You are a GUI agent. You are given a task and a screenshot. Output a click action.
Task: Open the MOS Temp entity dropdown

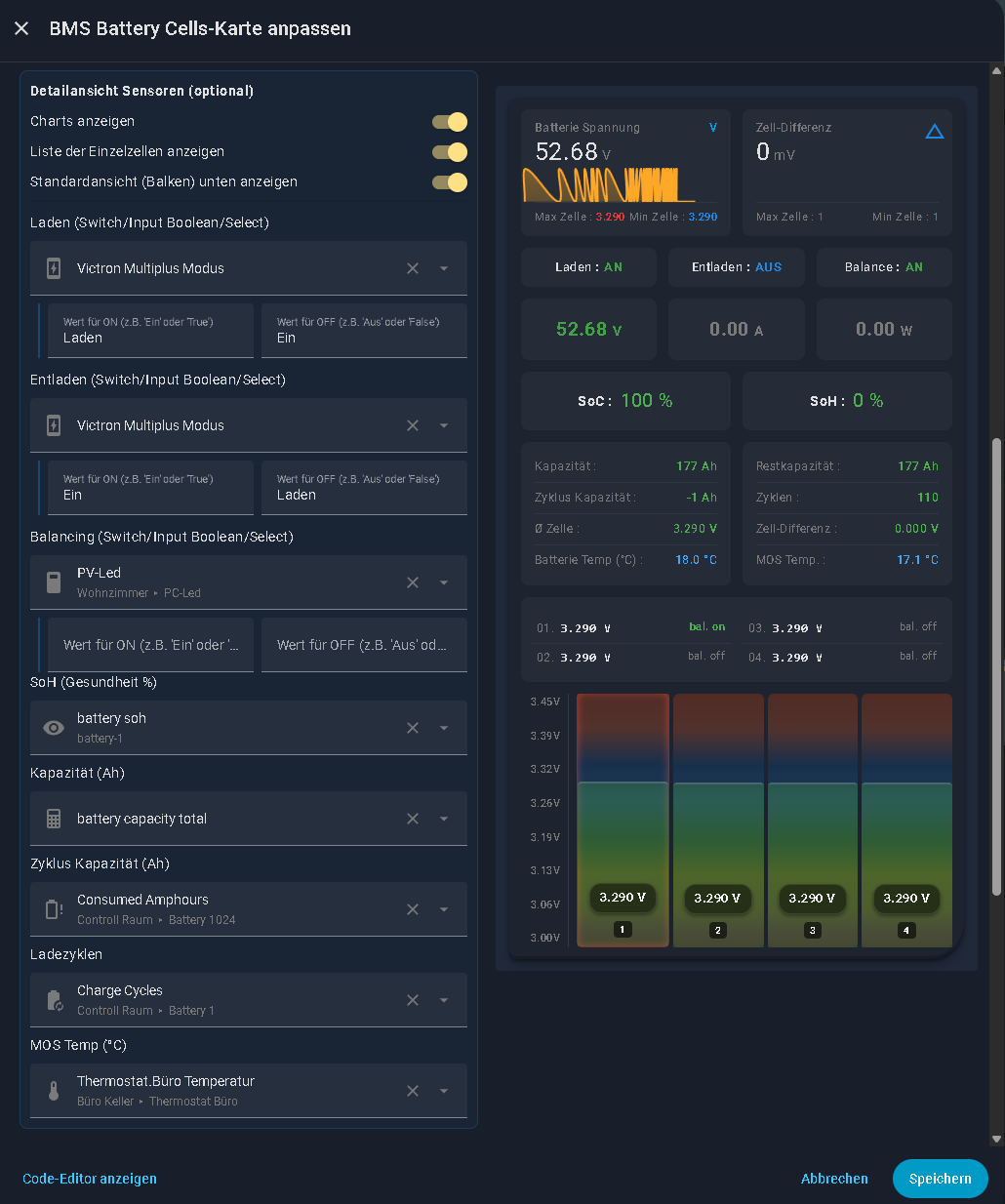444,1091
